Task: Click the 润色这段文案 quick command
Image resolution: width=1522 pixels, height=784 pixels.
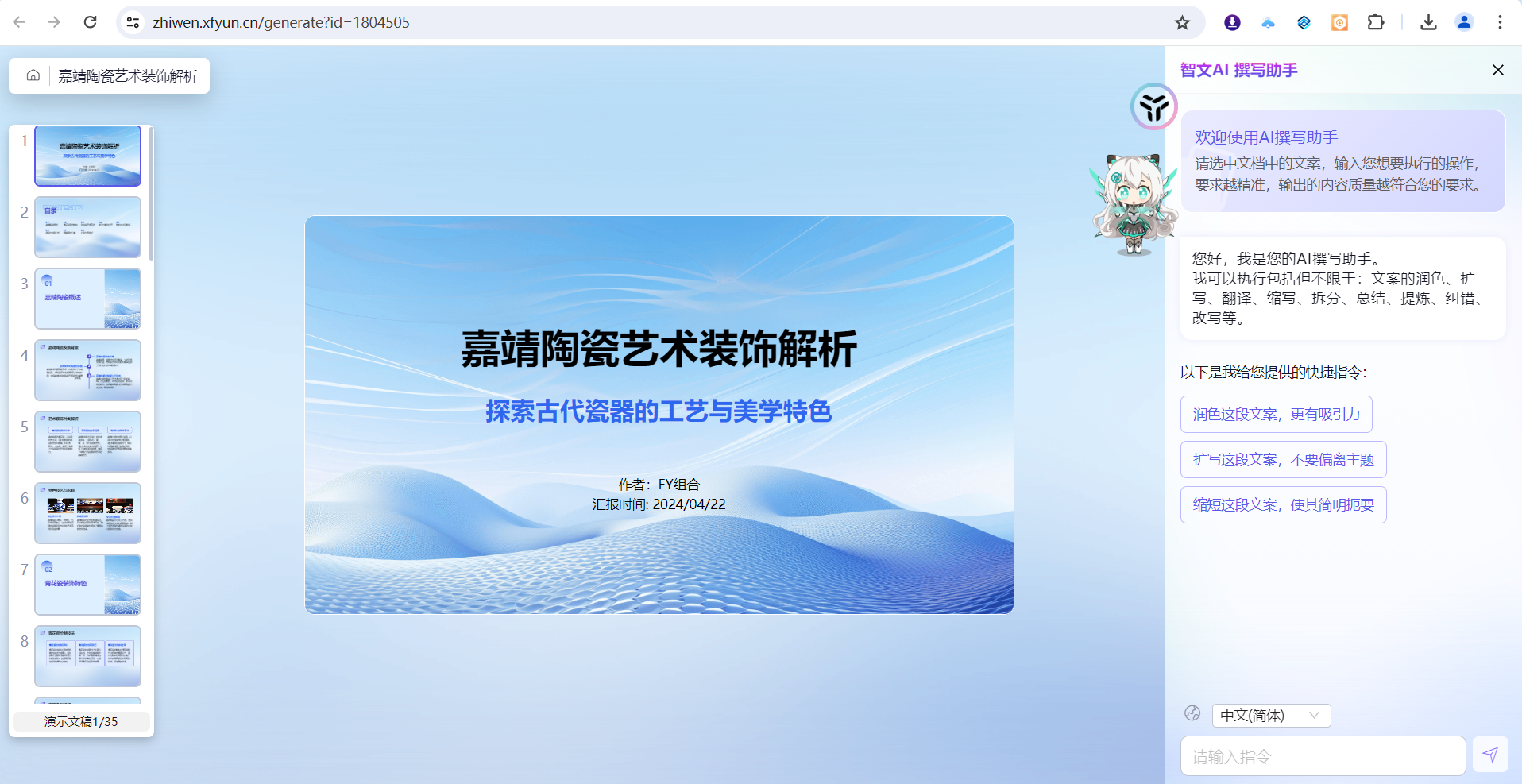Action: point(1276,414)
